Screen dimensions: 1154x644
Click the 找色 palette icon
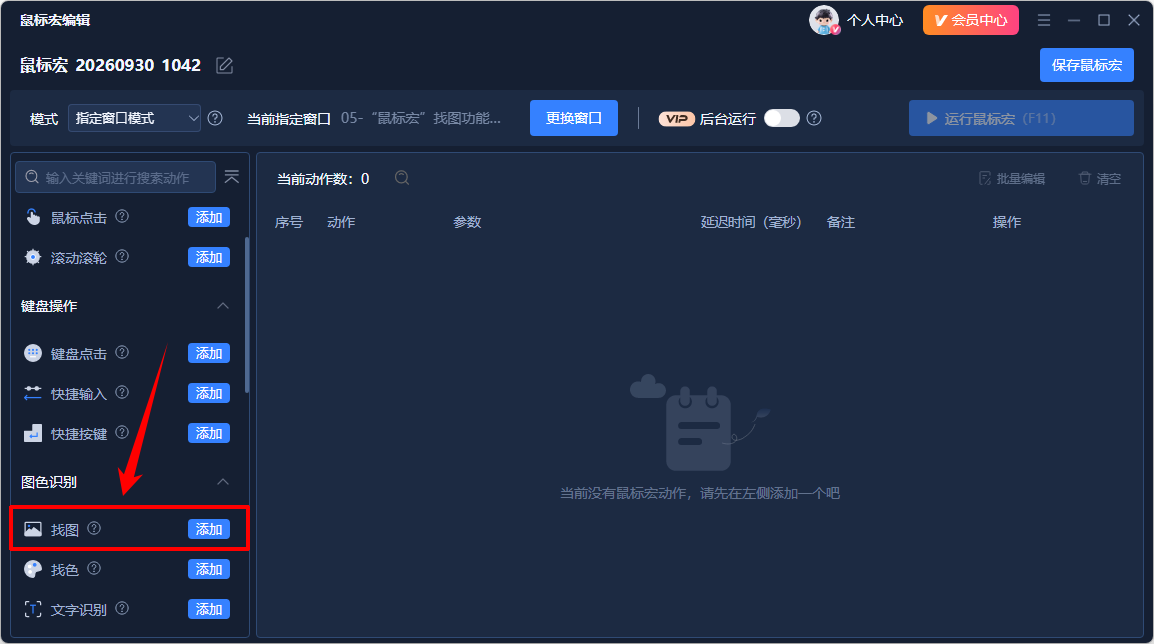[33, 569]
